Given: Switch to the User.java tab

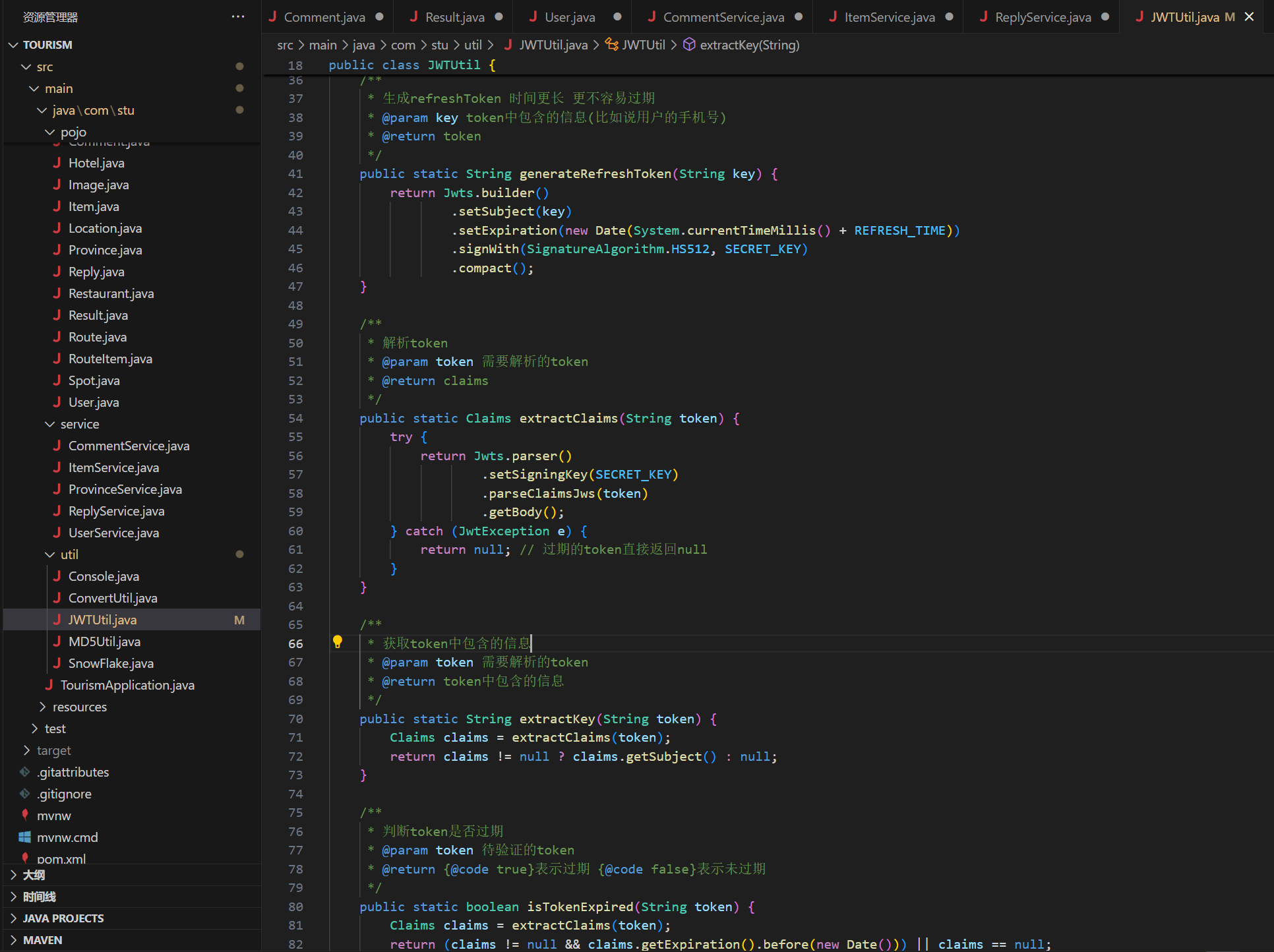Looking at the screenshot, I should [x=572, y=17].
